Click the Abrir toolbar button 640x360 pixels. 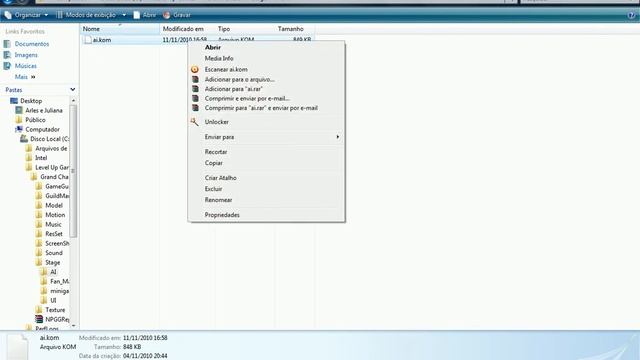tap(144, 15)
